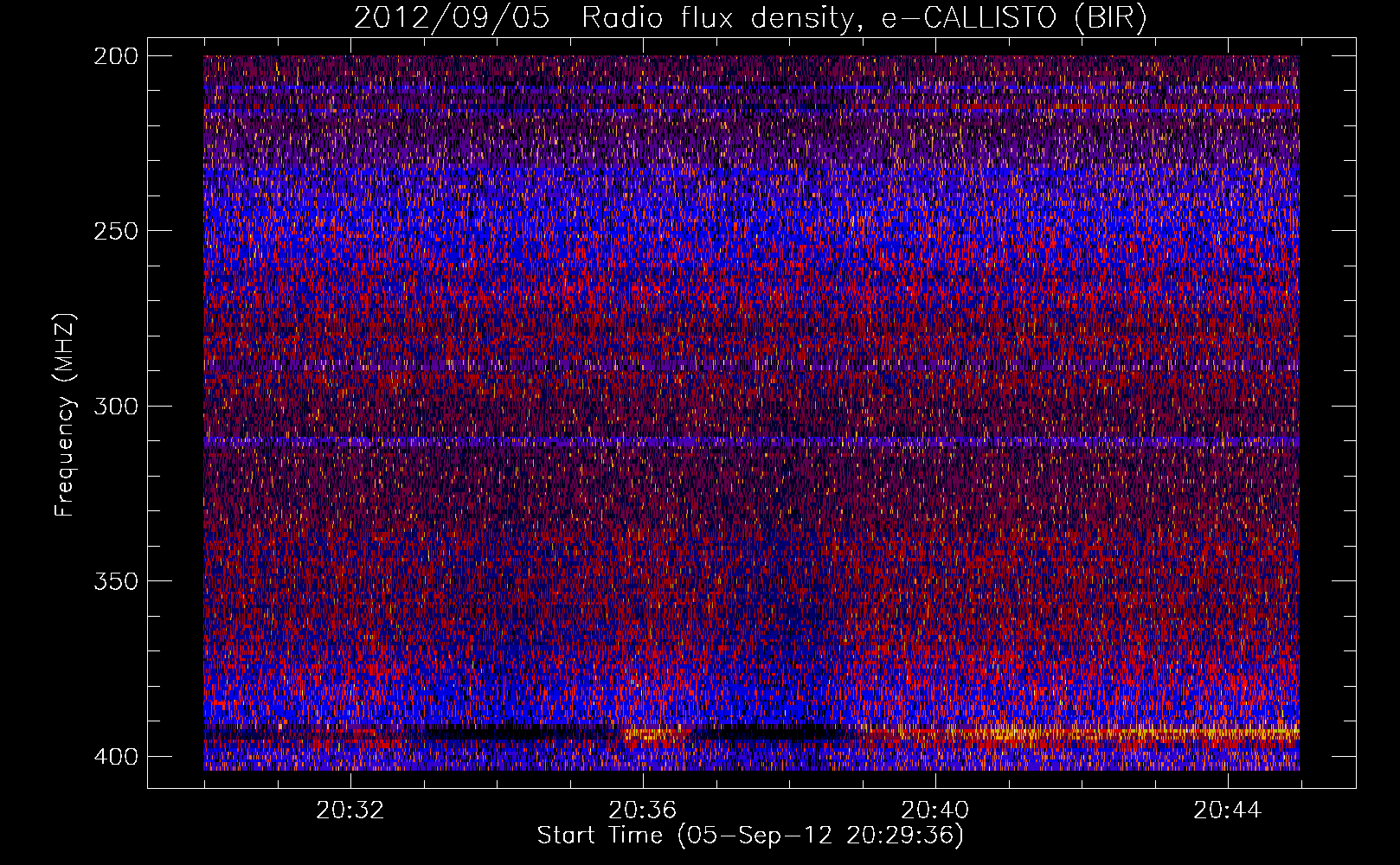Select the 300 frequency tick label

coord(116,407)
